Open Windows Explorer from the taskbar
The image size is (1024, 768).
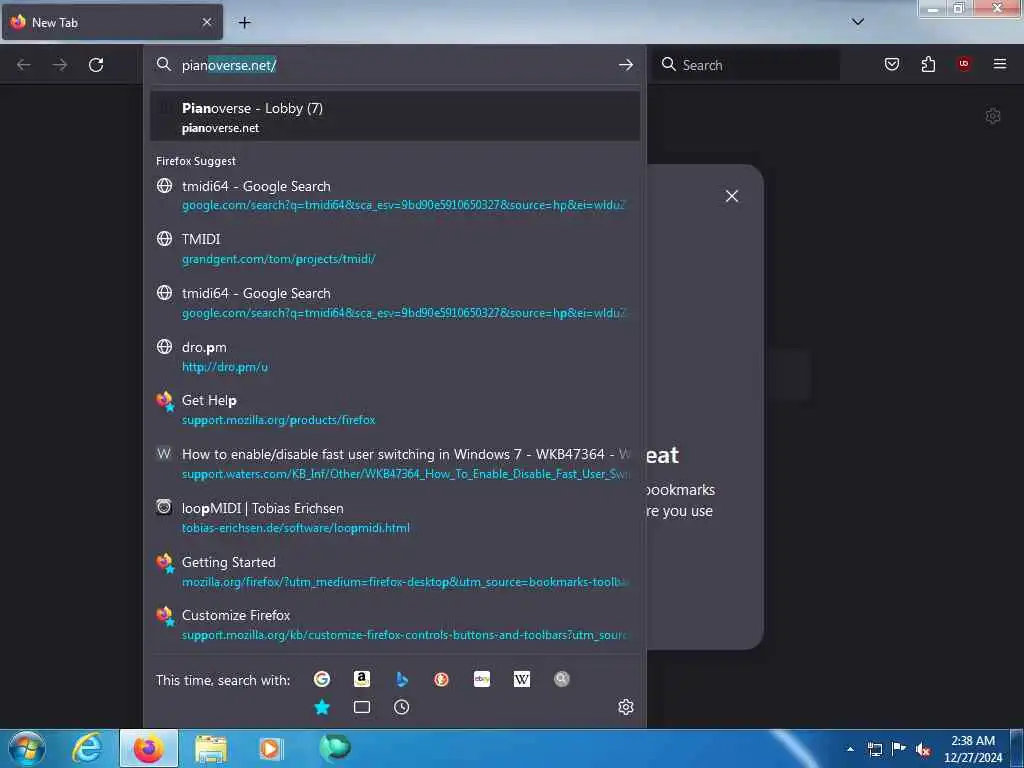coord(210,748)
